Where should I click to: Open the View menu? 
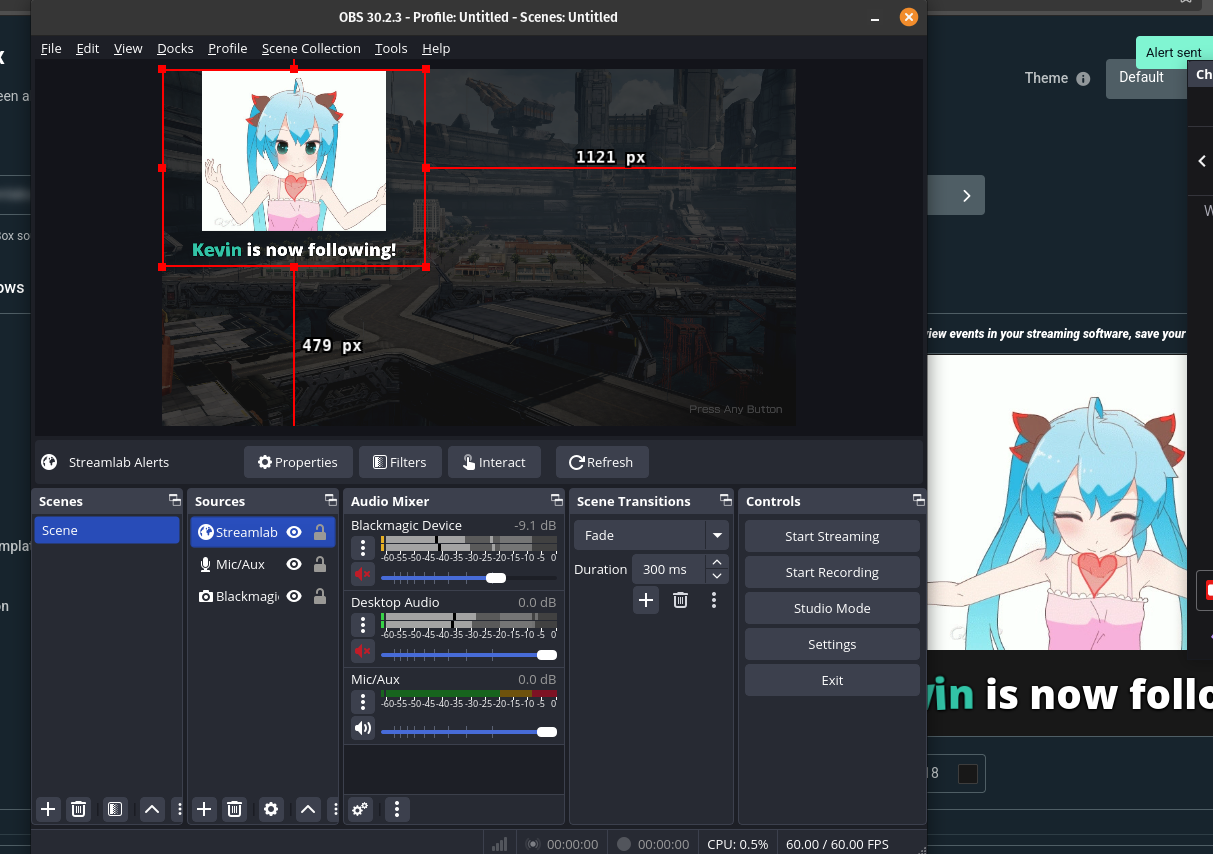tap(128, 48)
